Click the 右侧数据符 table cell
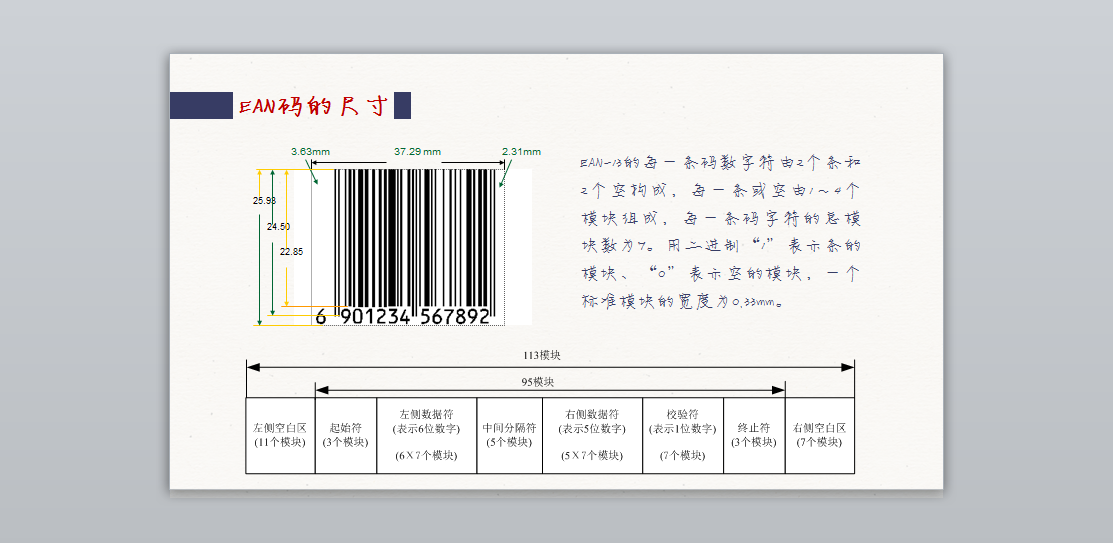Viewport: 1113px width, 543px height. coord(593,435)
